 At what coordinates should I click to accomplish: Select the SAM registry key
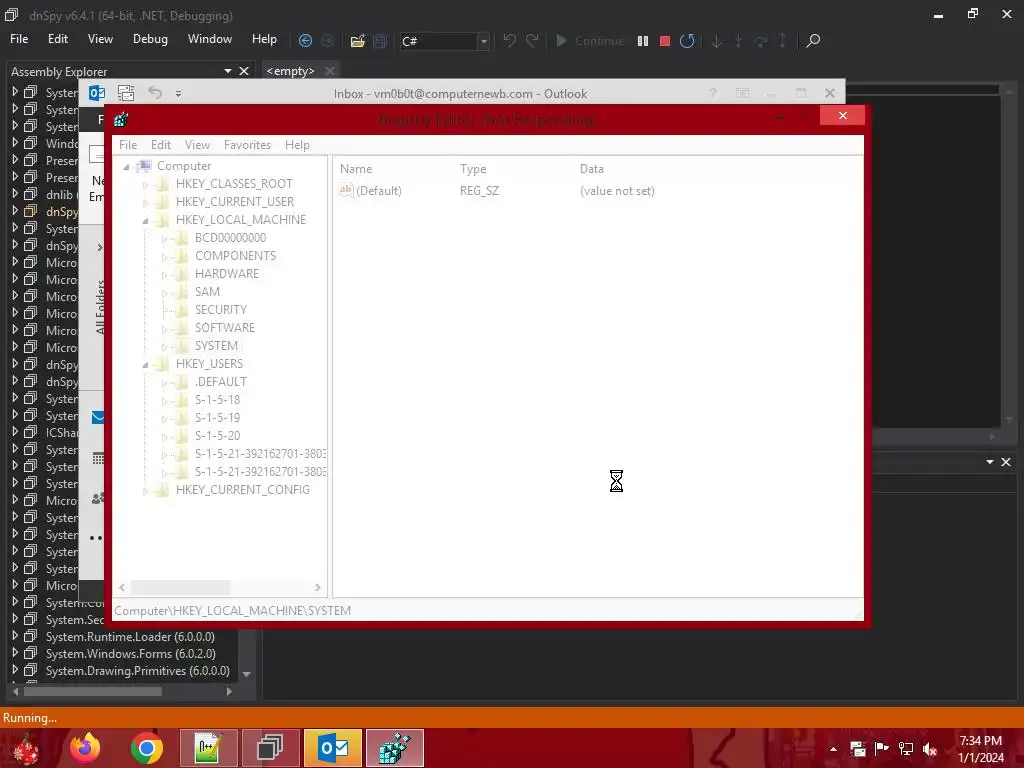(207, 292)
